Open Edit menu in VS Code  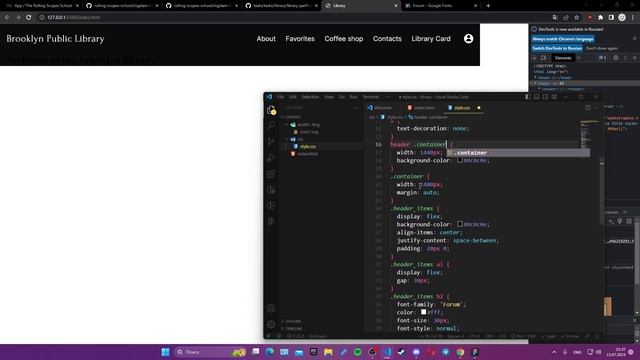coord(293,97)
